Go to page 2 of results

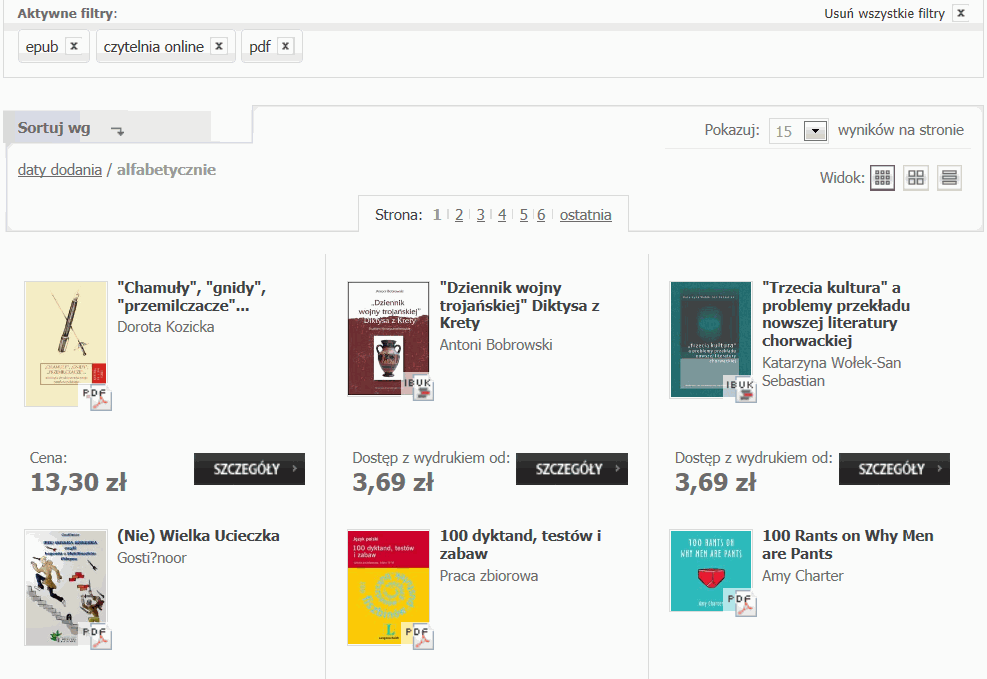click(459, 215)
